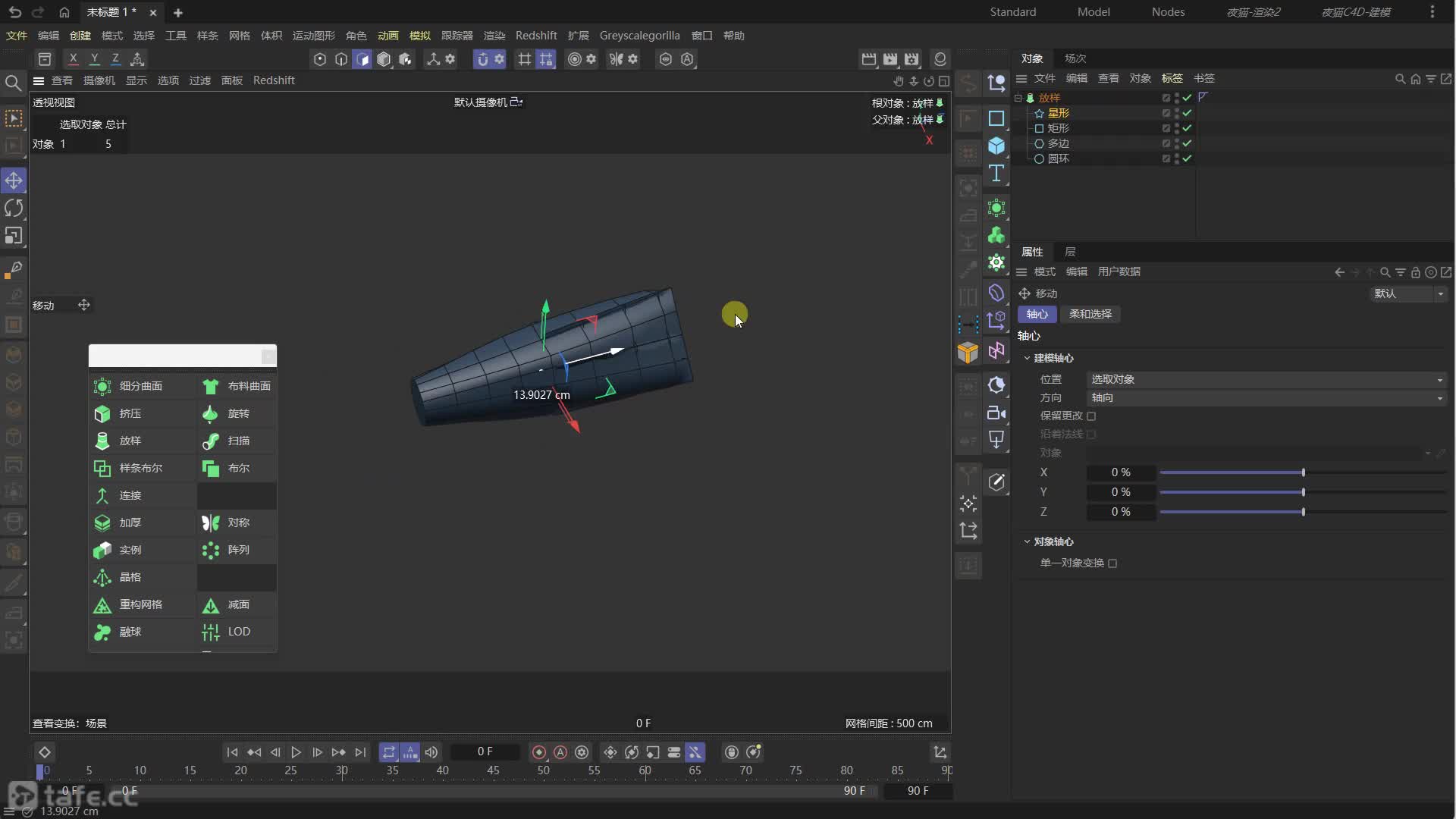Toggle enable checkmark for 星形 object
The image size is (1456, 819).
coord(1187,113)
